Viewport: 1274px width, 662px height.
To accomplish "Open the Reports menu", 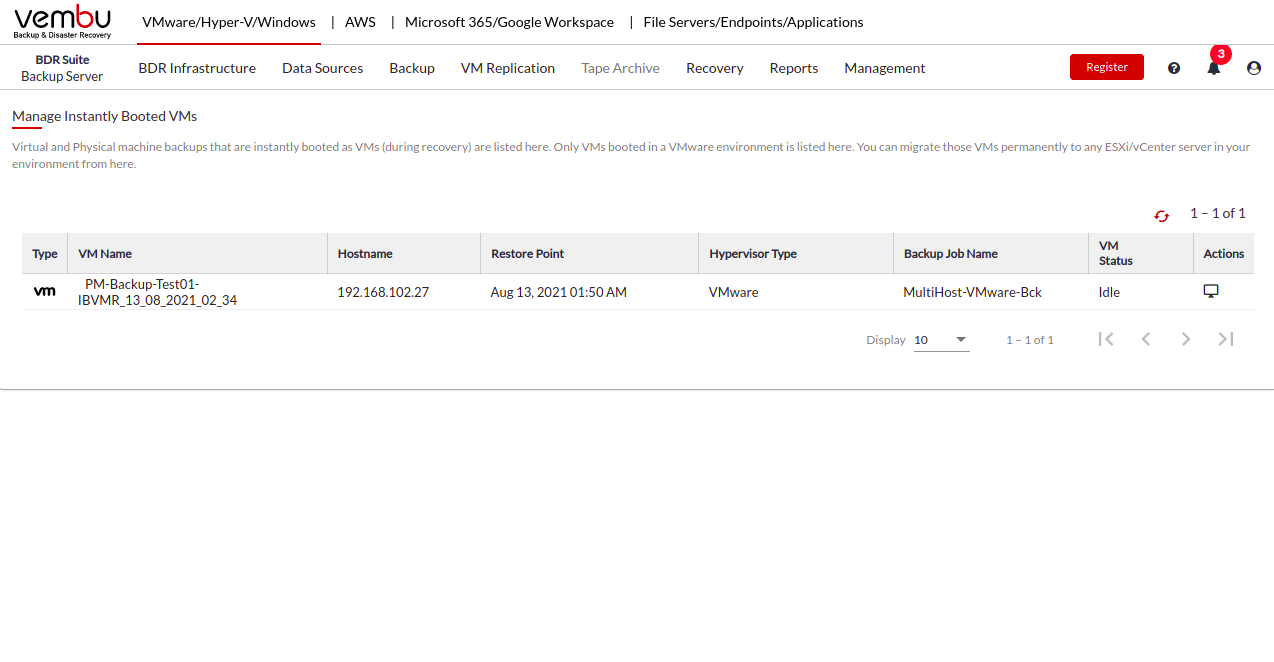I will click(x=794, y=68).
